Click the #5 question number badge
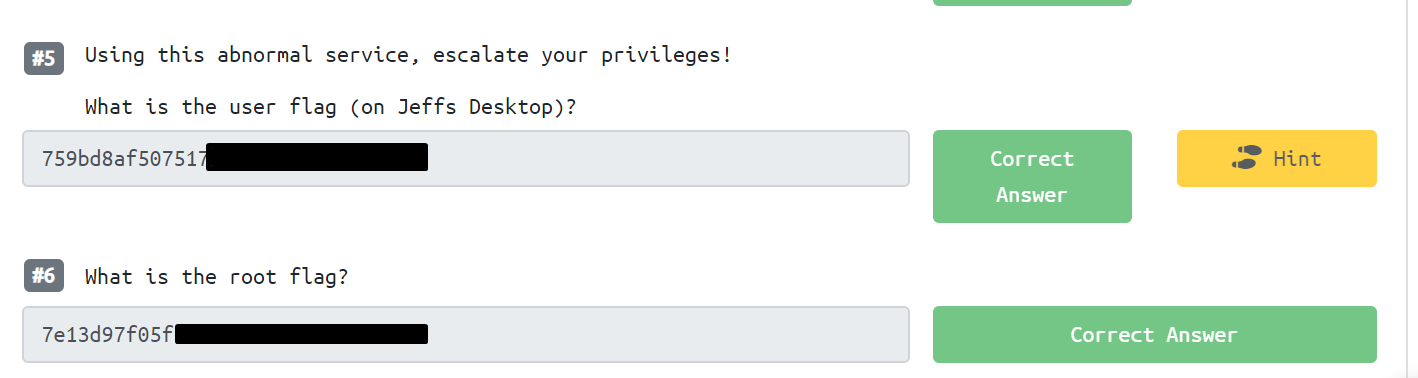This screenshot has width=1418, height=378. click(44, 59)
